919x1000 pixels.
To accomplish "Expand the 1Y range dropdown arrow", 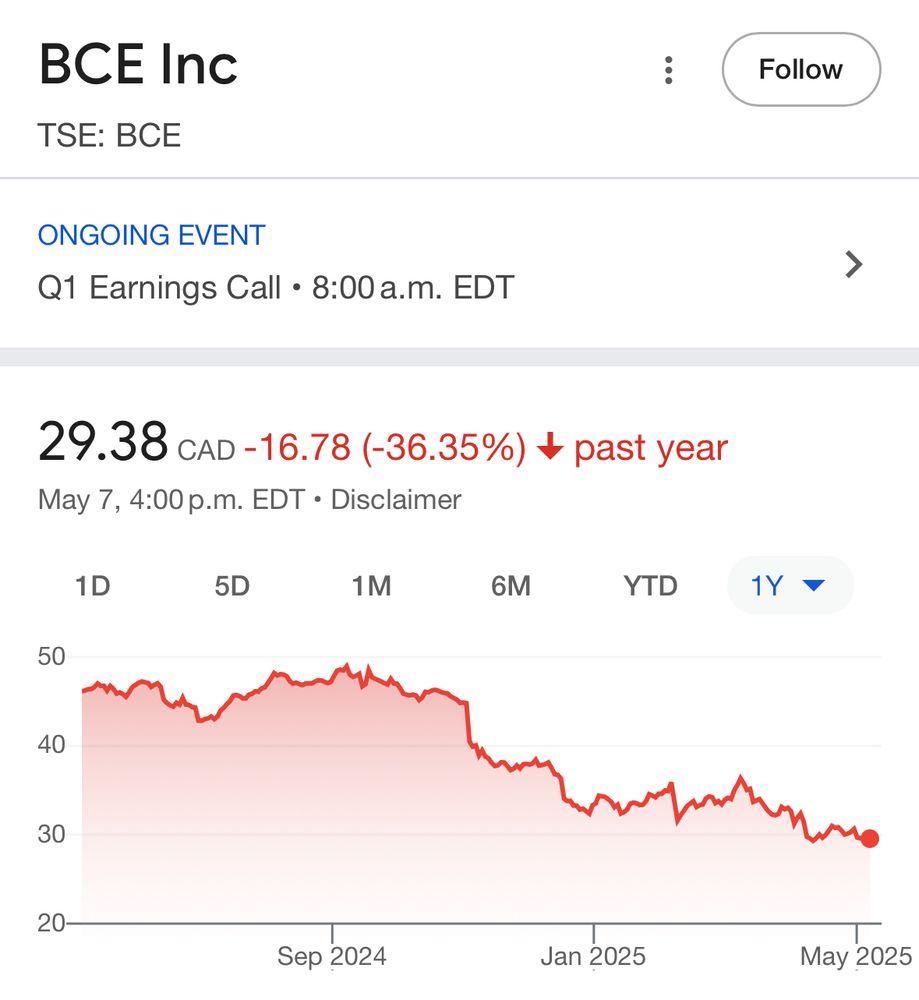I will click(x=814, y=585).
